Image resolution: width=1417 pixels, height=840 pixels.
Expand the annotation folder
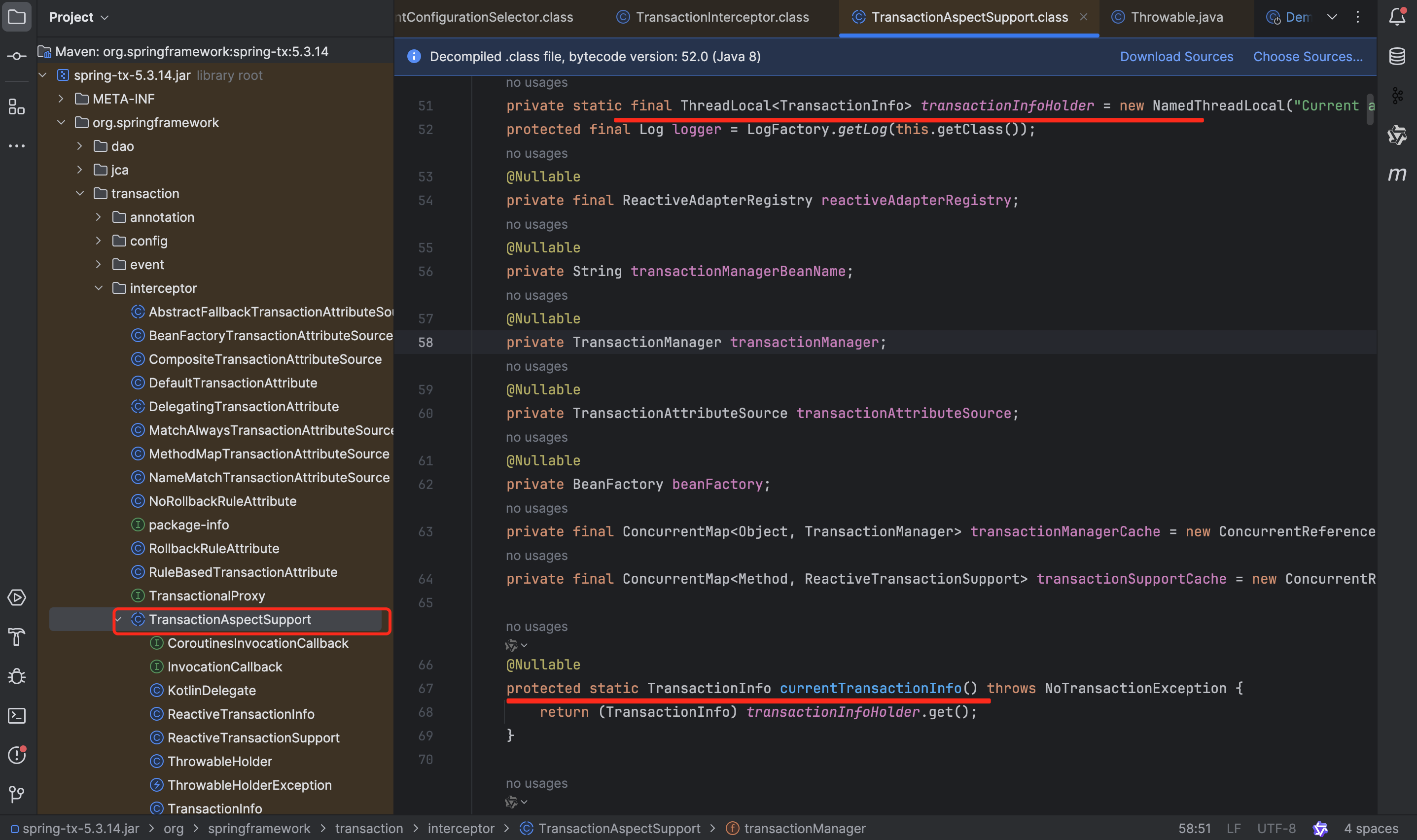click(x=99, y=217)
